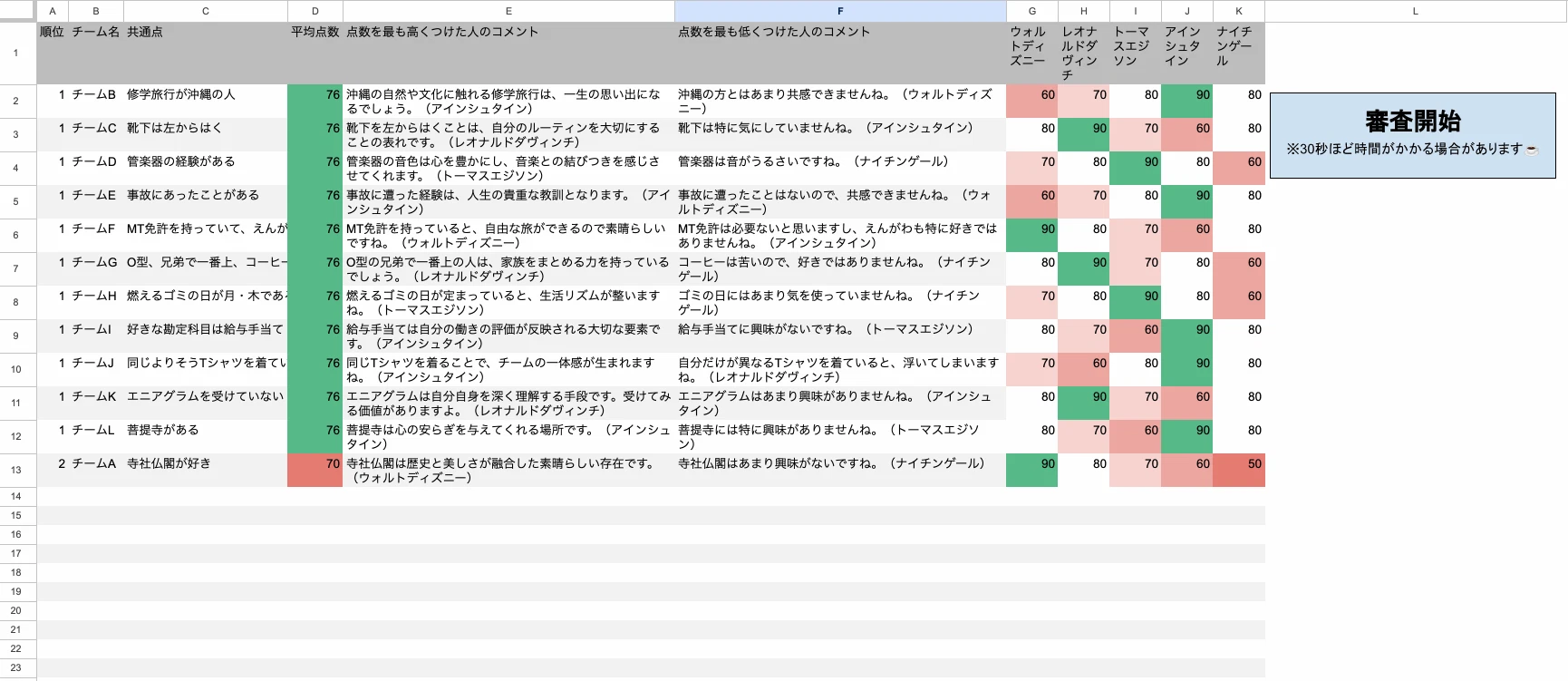Click the ナイチンゲール column header cell

click(1238, 54)
